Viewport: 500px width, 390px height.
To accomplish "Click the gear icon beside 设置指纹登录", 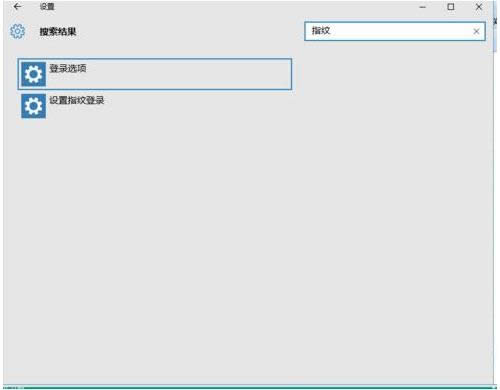I will pyautogui.click(x=33, y=106).
